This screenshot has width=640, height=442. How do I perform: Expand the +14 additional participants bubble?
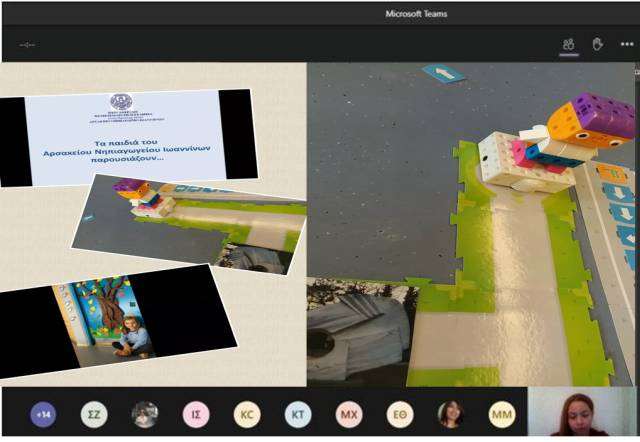(43, 414)
